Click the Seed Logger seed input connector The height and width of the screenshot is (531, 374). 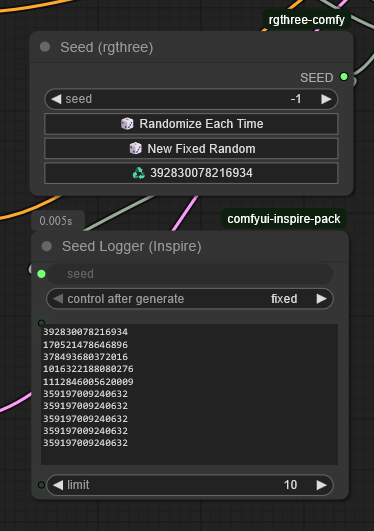pyautogui.click(x=41, y=274)
